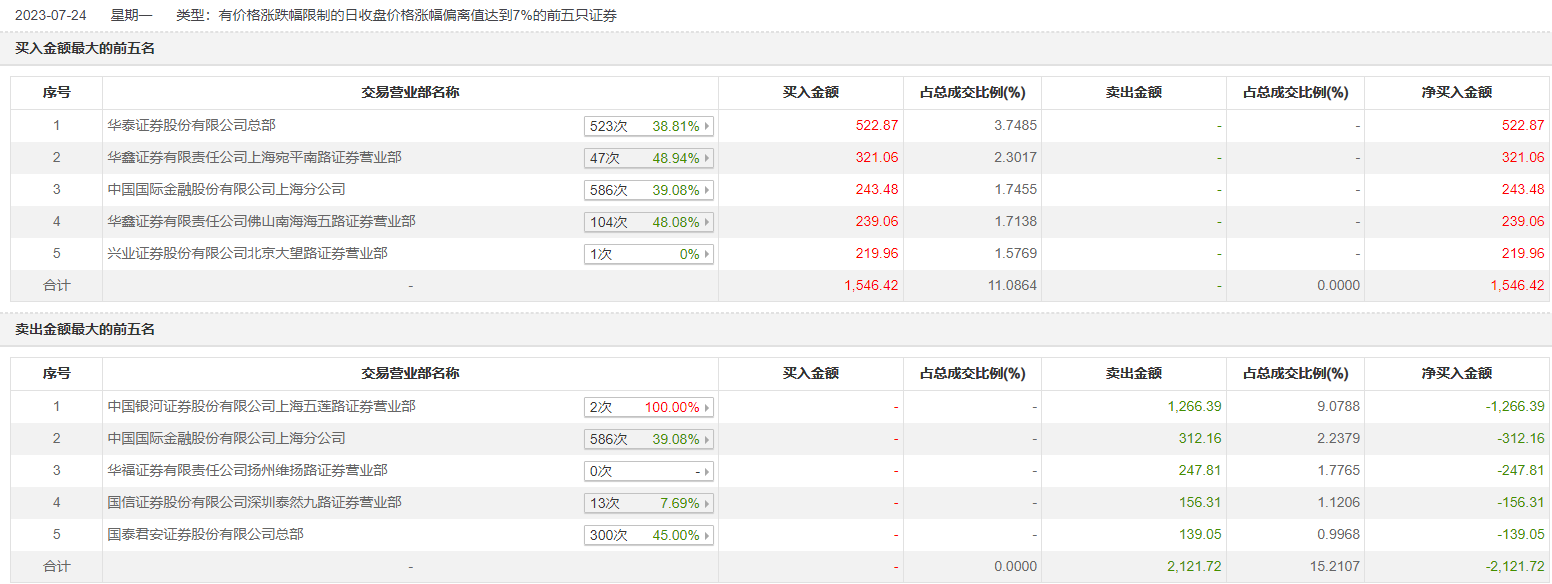Select the ratio value 9.0788
Screen dimensions: 1552x584
pos(1337,406)
